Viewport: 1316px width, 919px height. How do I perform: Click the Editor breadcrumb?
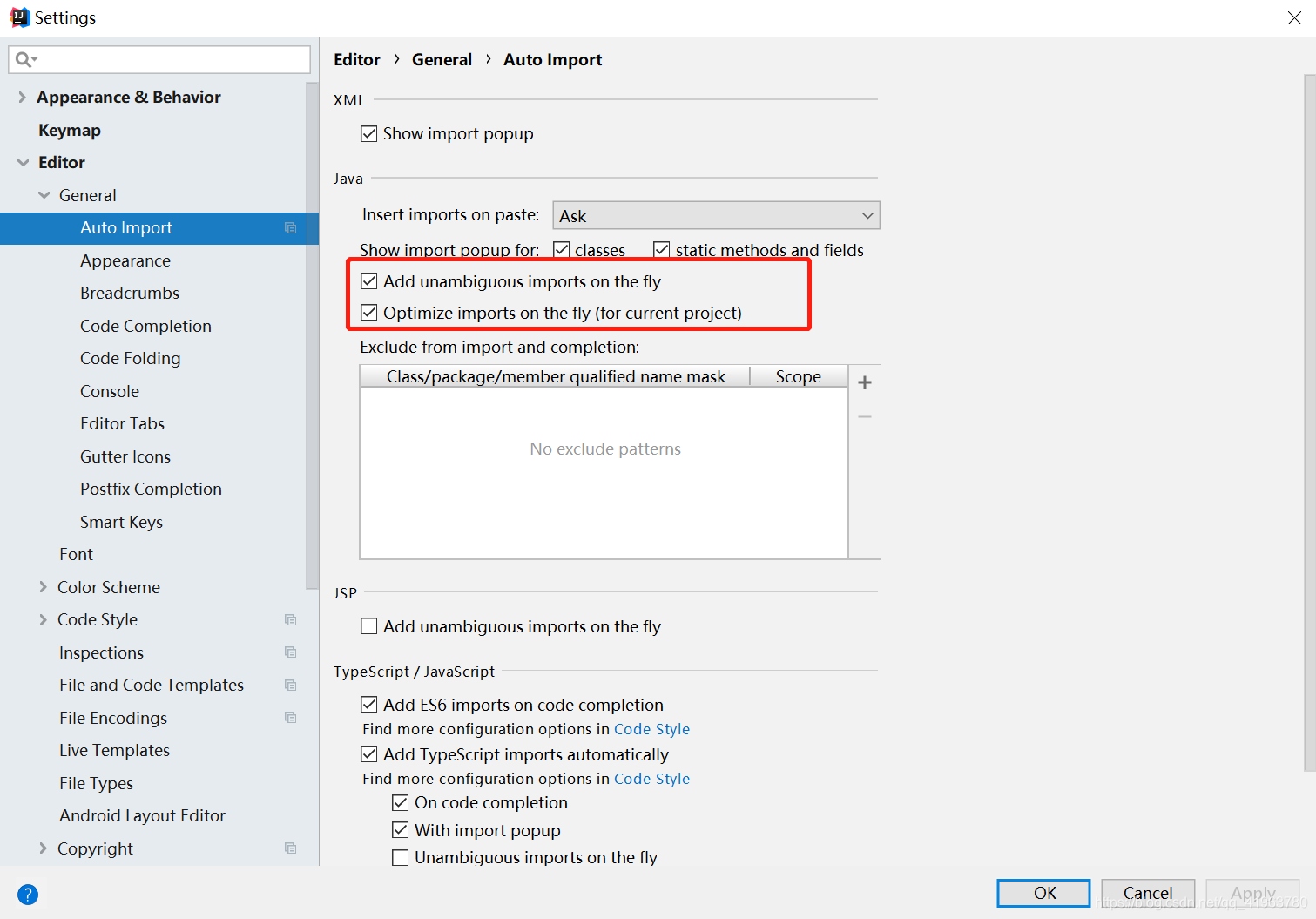[x=357, y=60]
